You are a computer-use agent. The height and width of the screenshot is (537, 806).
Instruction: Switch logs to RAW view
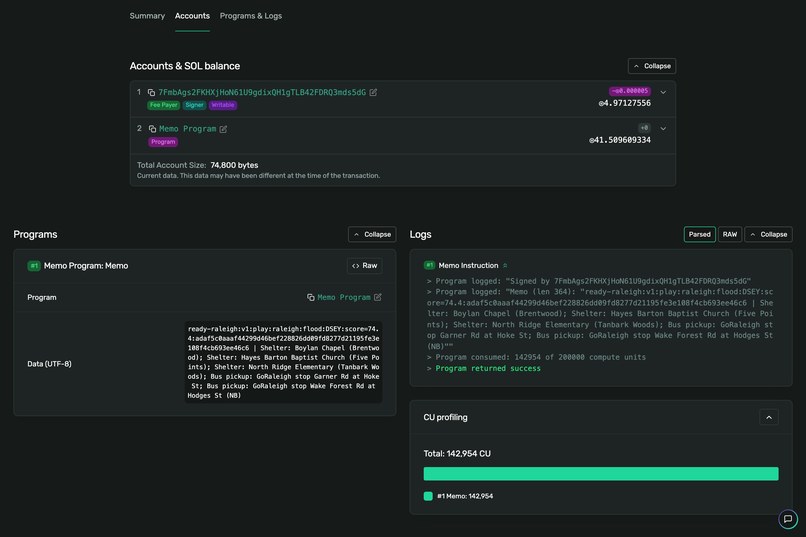(730, 234)
